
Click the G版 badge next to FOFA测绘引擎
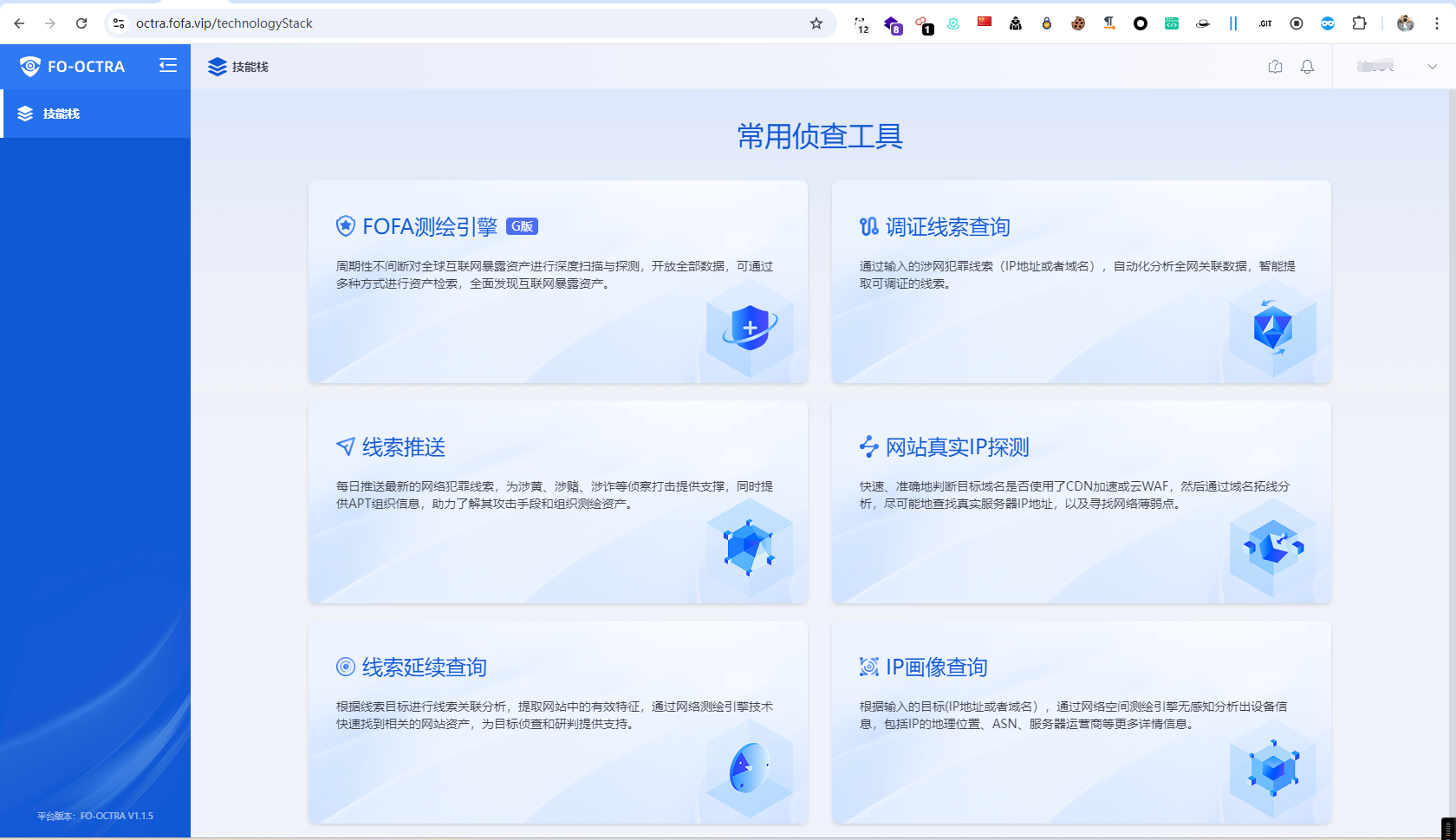point(522,225)
